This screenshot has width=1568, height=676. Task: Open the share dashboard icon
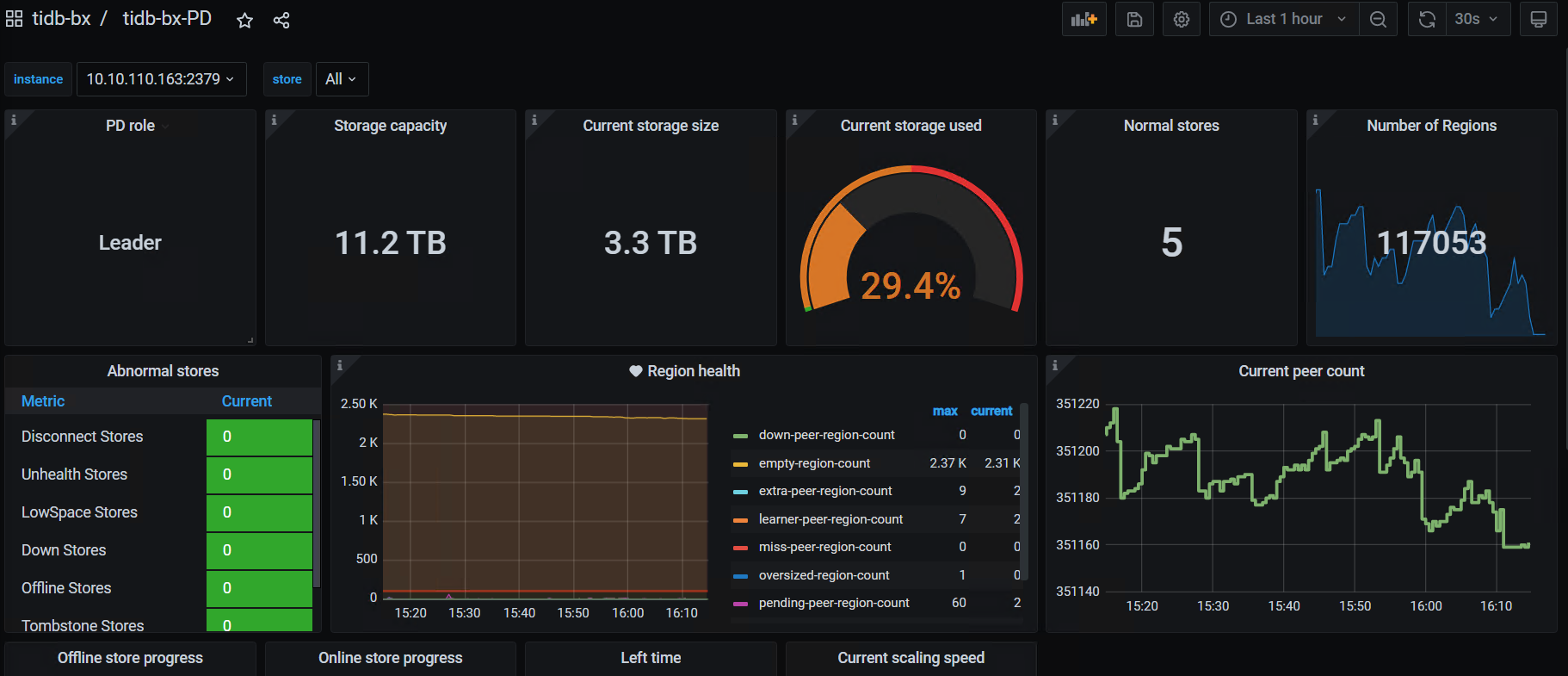pos(281,20)
